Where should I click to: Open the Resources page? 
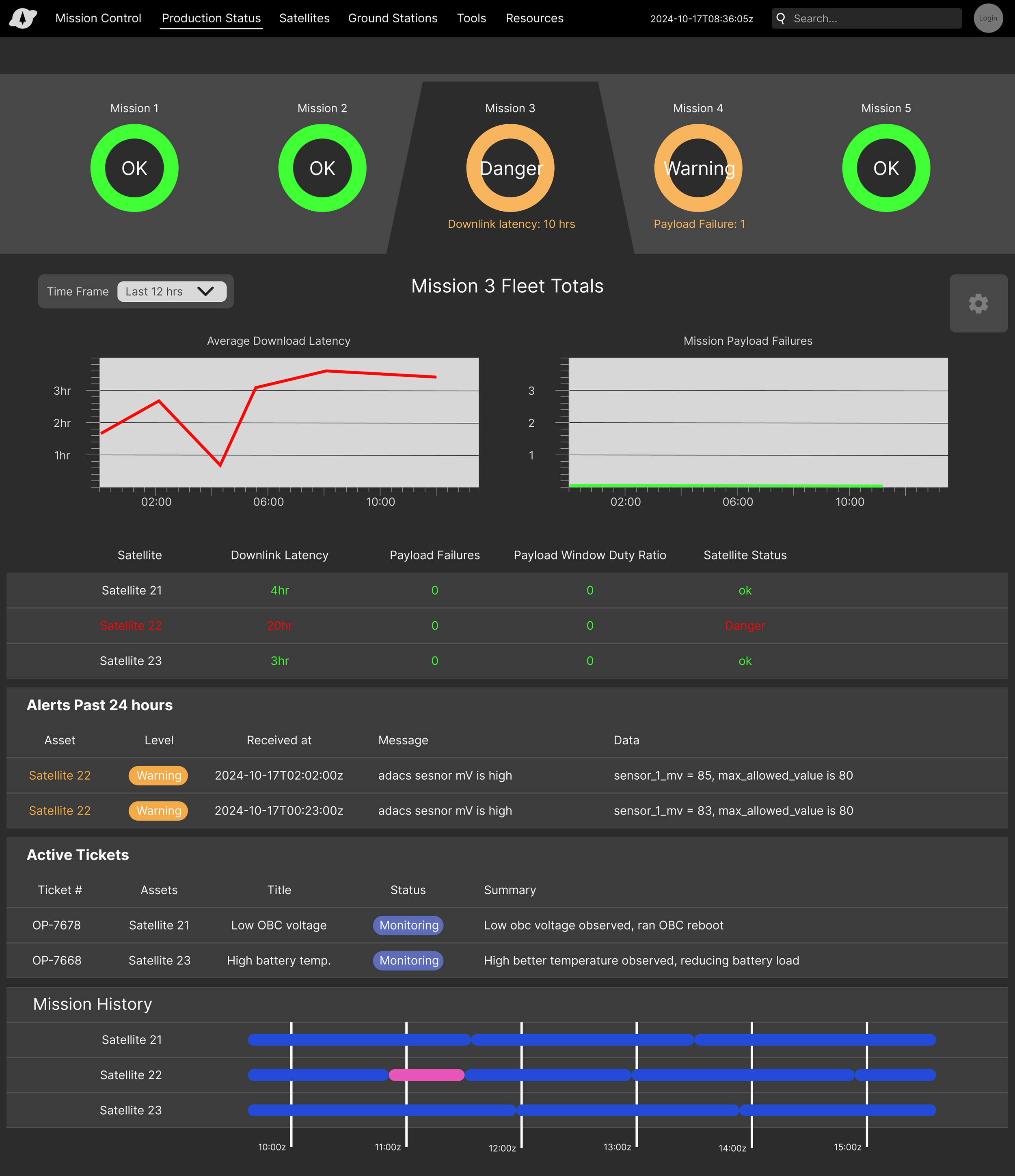(534, 18)
